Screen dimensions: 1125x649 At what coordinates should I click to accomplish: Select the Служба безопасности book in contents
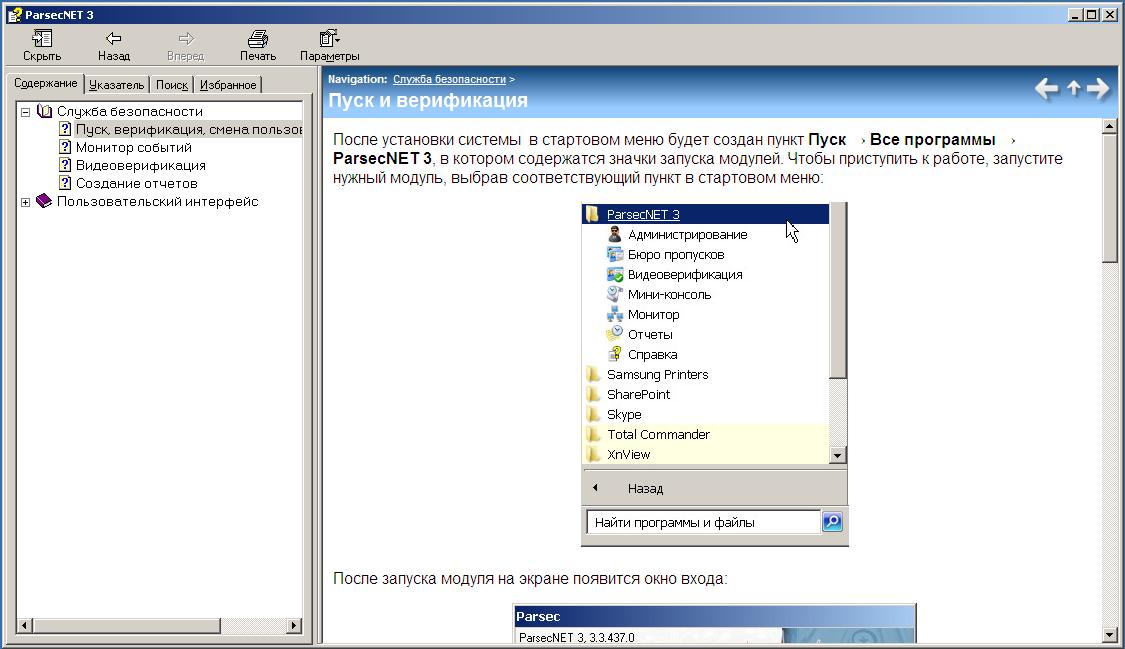[129, 112]
